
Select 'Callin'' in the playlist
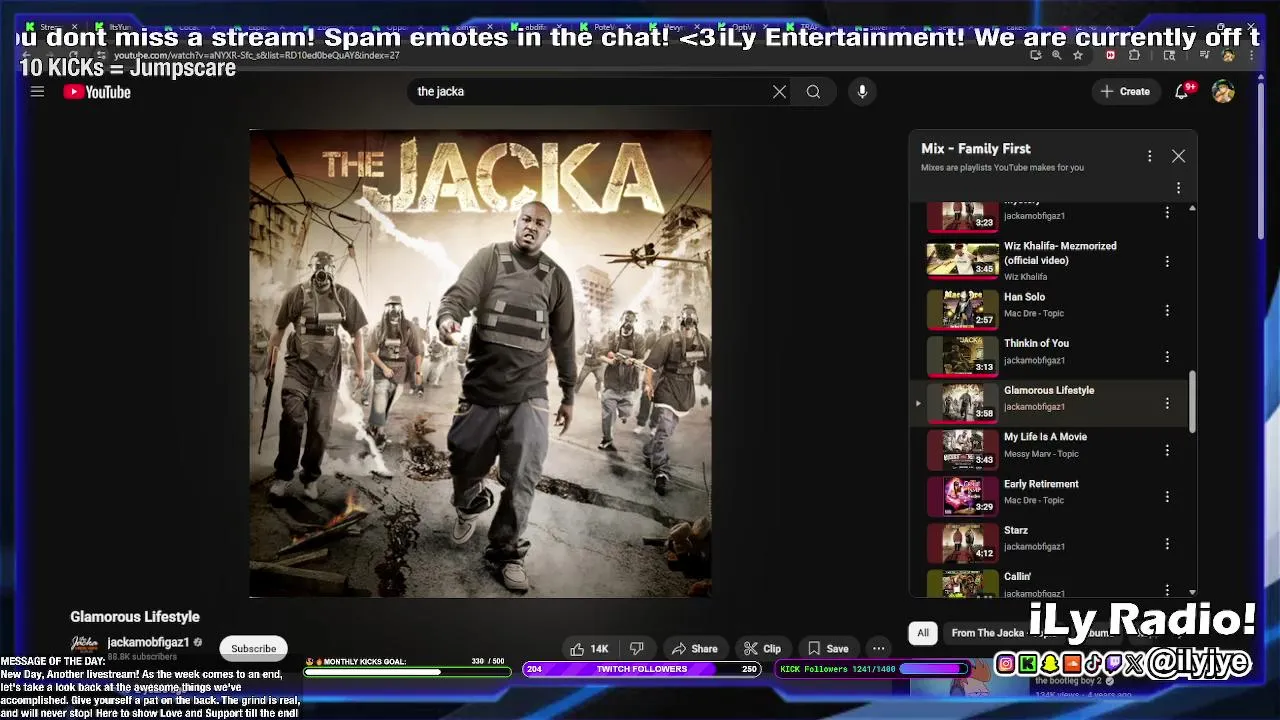coord(1017,577)
